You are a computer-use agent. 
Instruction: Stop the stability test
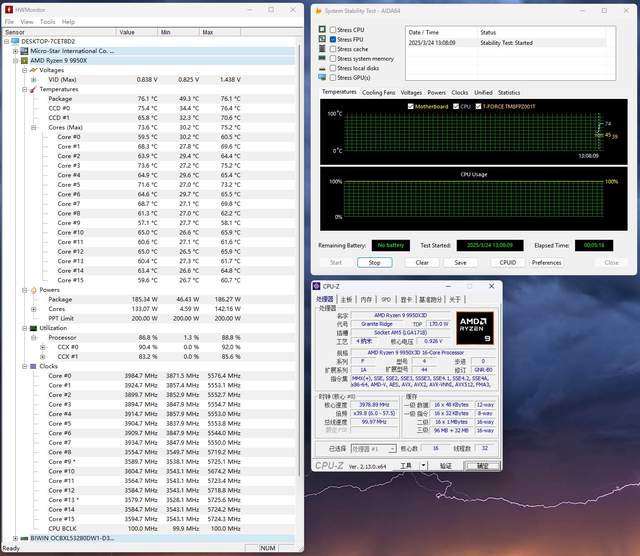tap(375, 262)
